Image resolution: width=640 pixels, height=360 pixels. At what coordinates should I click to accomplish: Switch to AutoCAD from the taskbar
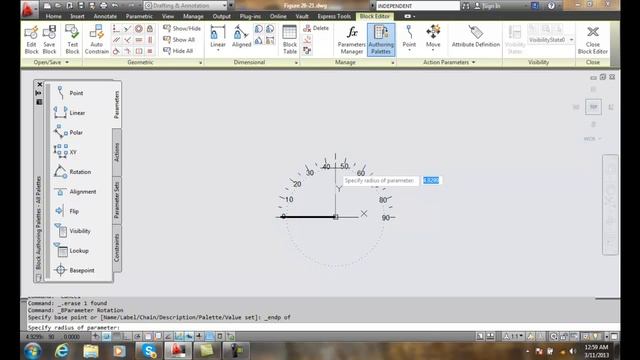click(x=178, y=351)
